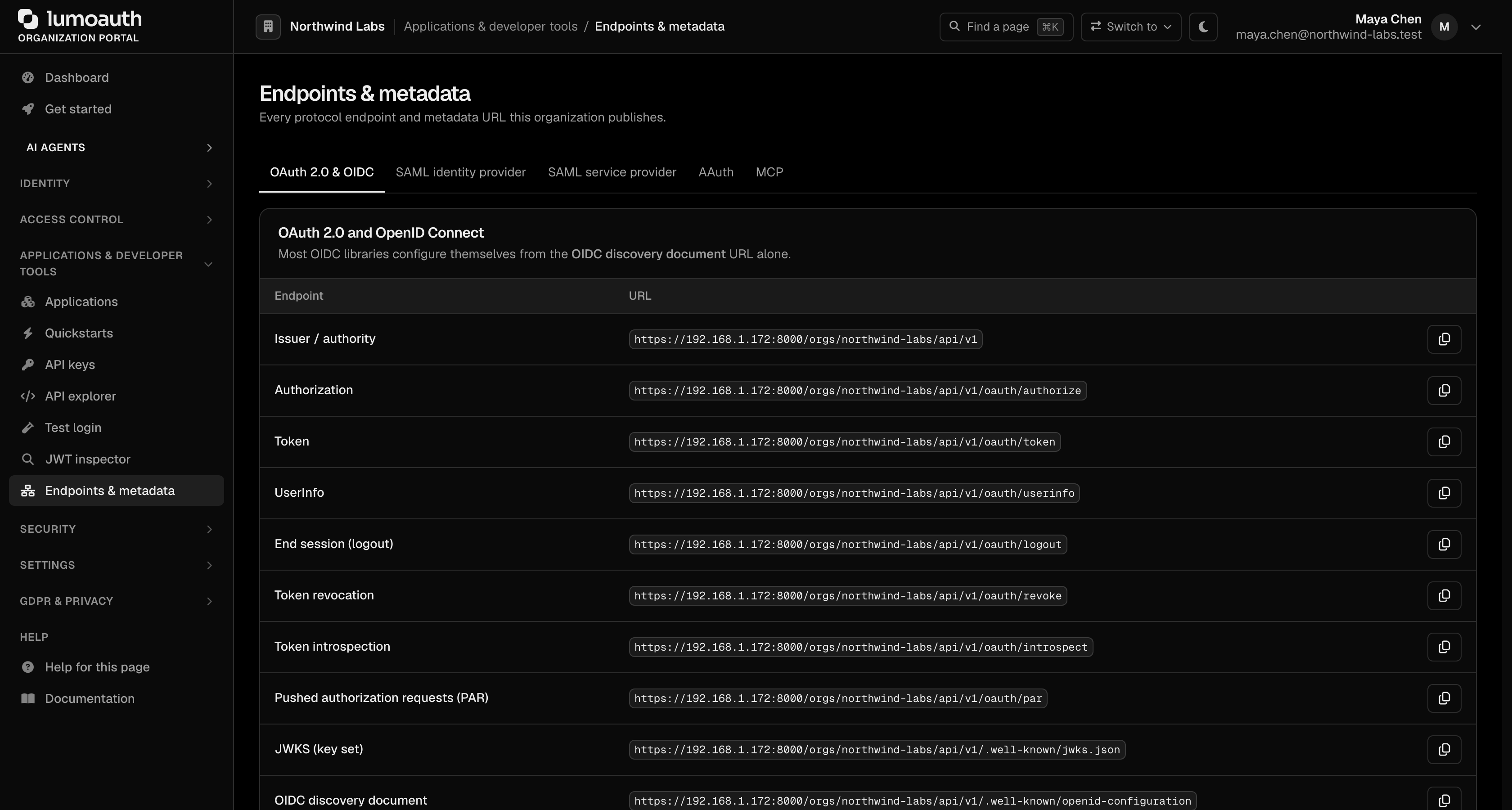
Task: Open Get started in the sidebar
Action: click(x=116, y=109)
